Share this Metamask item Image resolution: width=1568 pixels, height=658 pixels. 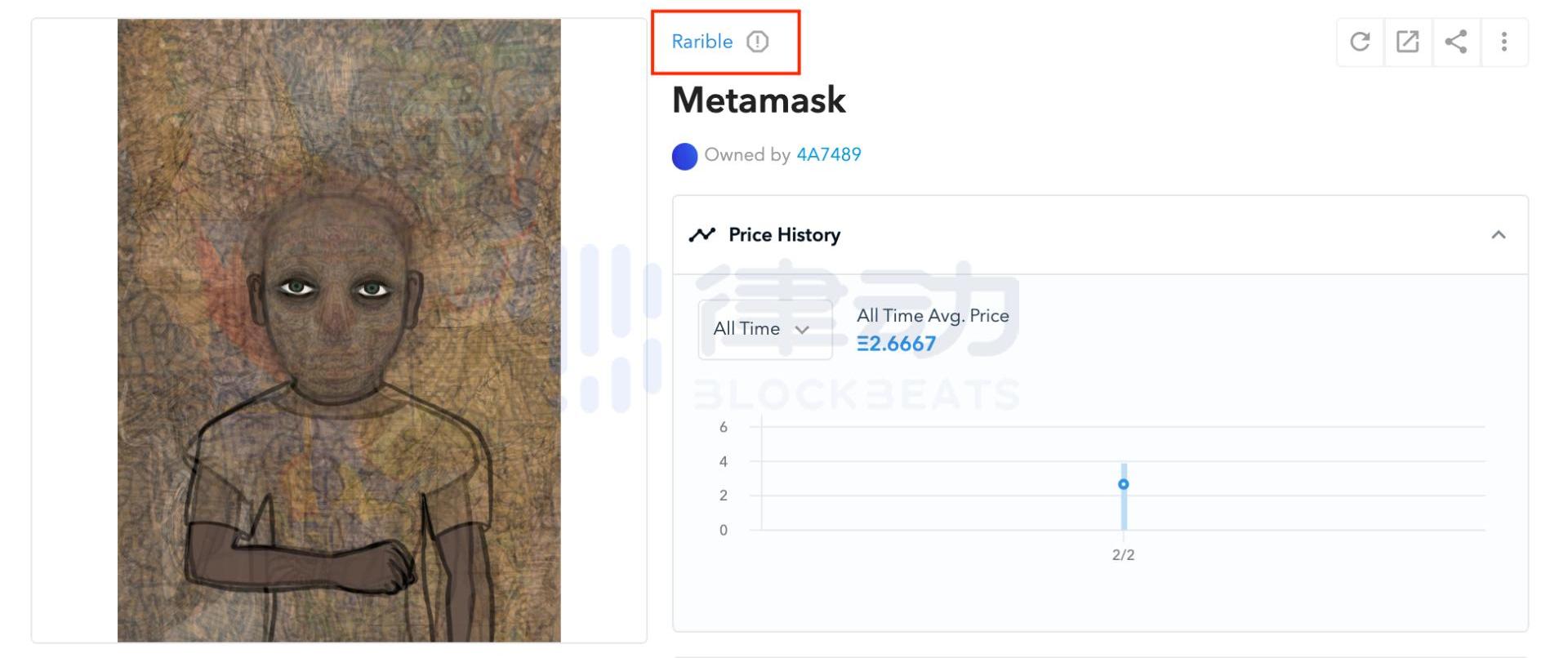coord(1455,42)
